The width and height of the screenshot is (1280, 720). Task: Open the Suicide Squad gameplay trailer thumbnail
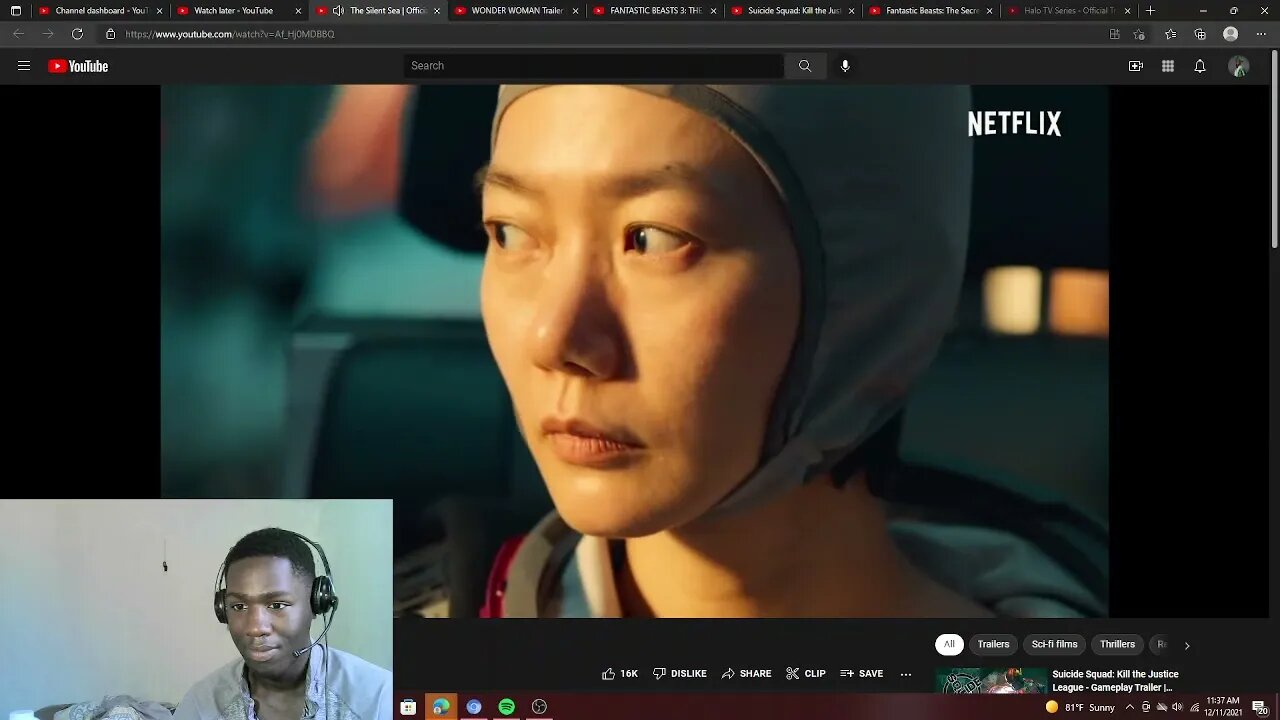tap(991, 681)
